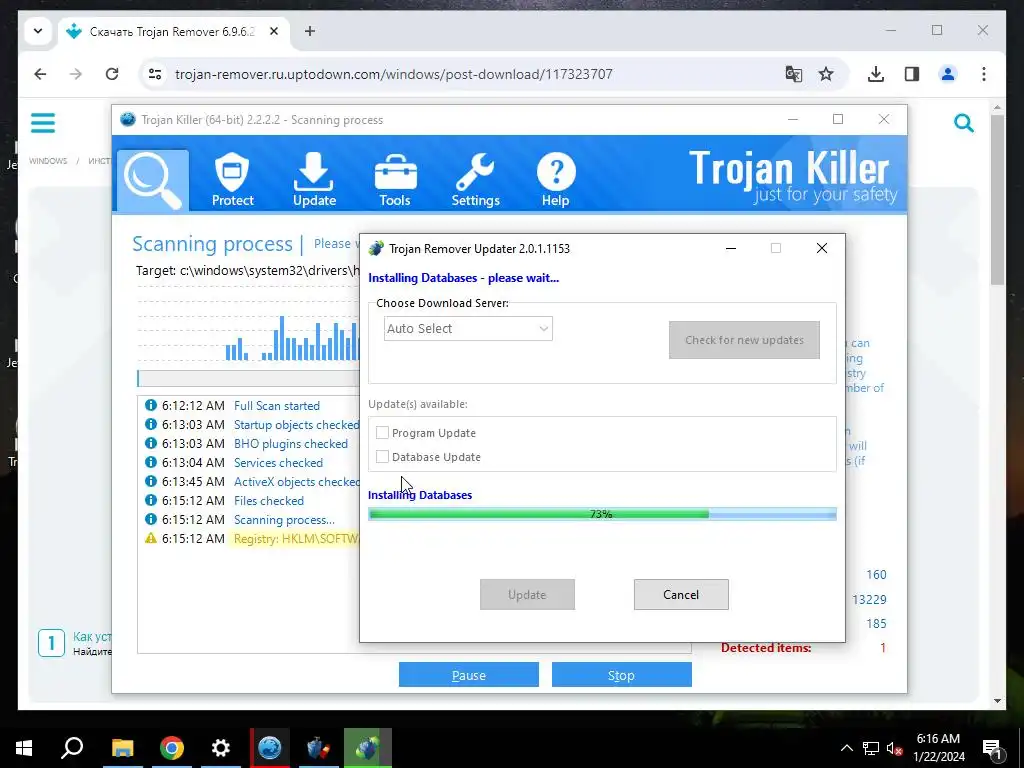Open Chrome downloads icon

pyautogui.click(x=876, y=74)
